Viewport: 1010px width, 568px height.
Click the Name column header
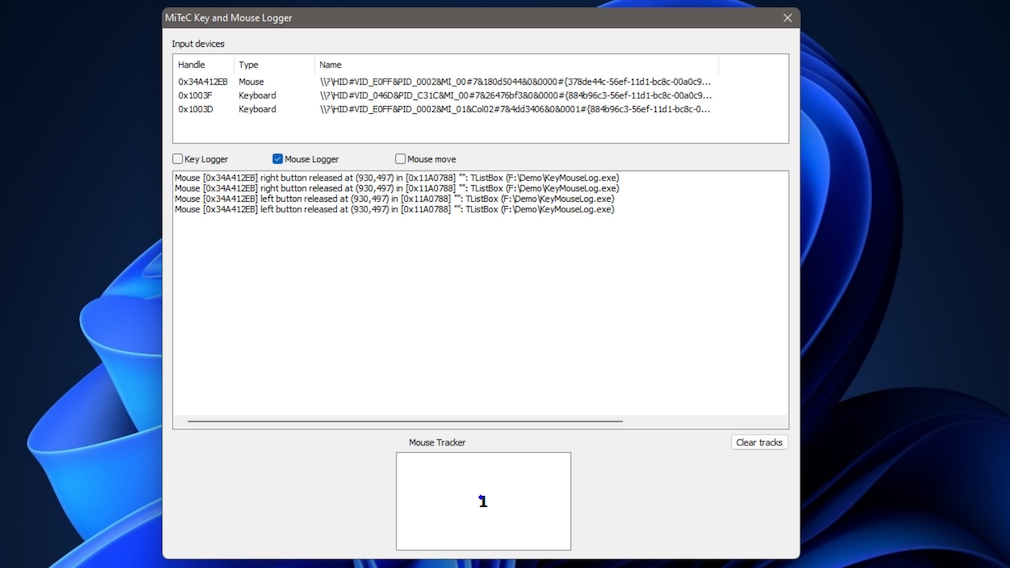coord(331,65)
